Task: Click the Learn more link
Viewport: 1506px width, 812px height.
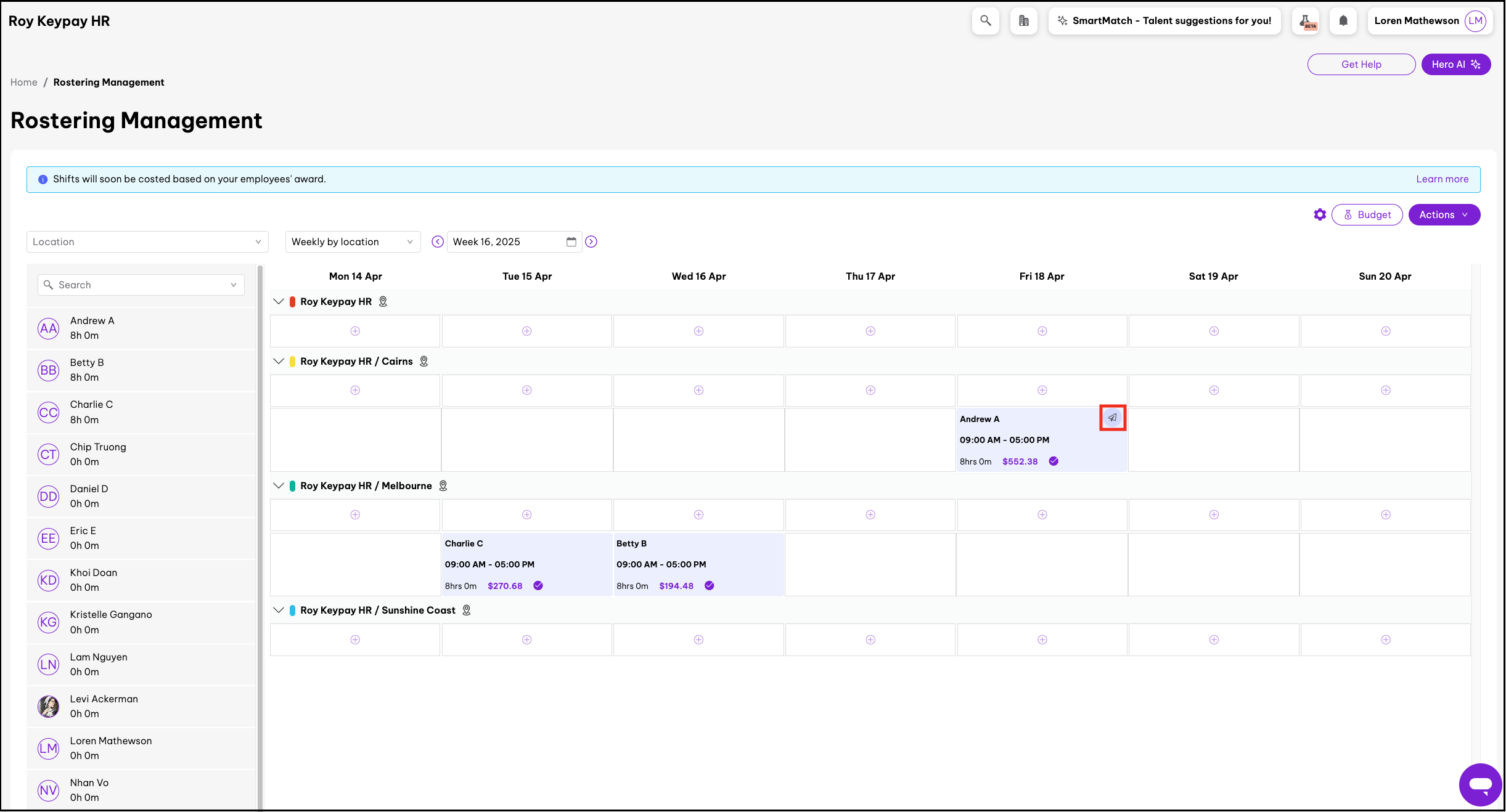Action: tap(1441, 179)
